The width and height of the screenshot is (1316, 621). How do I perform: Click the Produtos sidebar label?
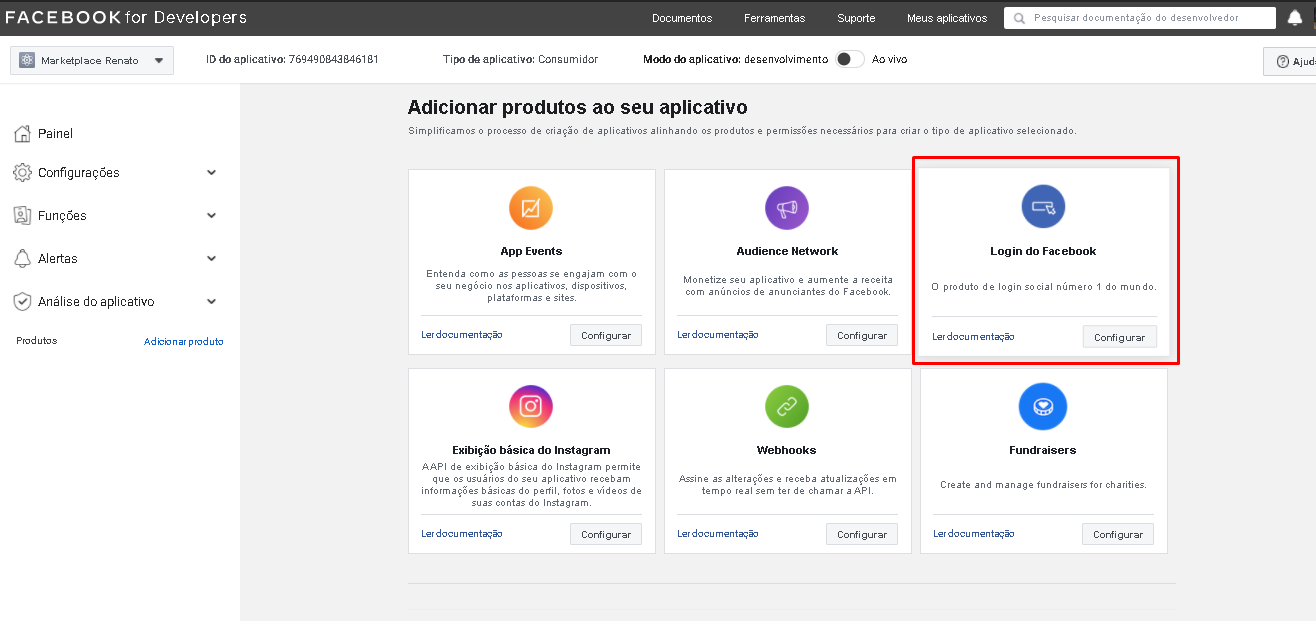37,341
